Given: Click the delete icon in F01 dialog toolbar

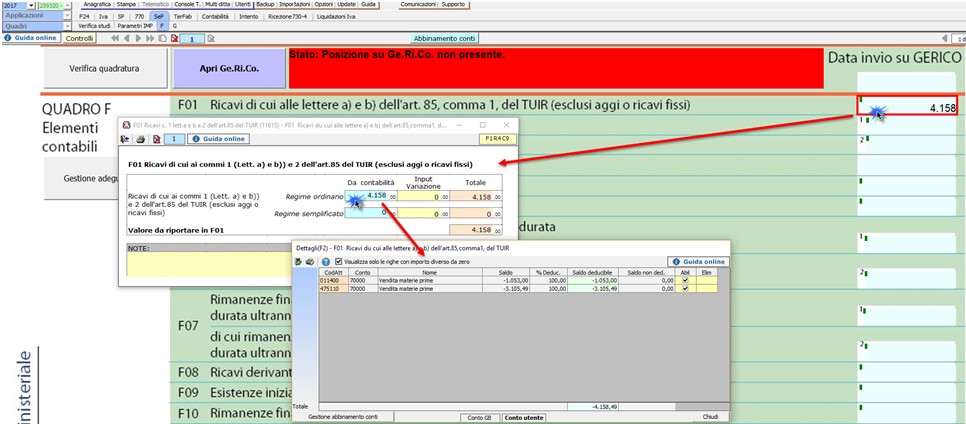Looking at the screenshot, I should point(155,139).
